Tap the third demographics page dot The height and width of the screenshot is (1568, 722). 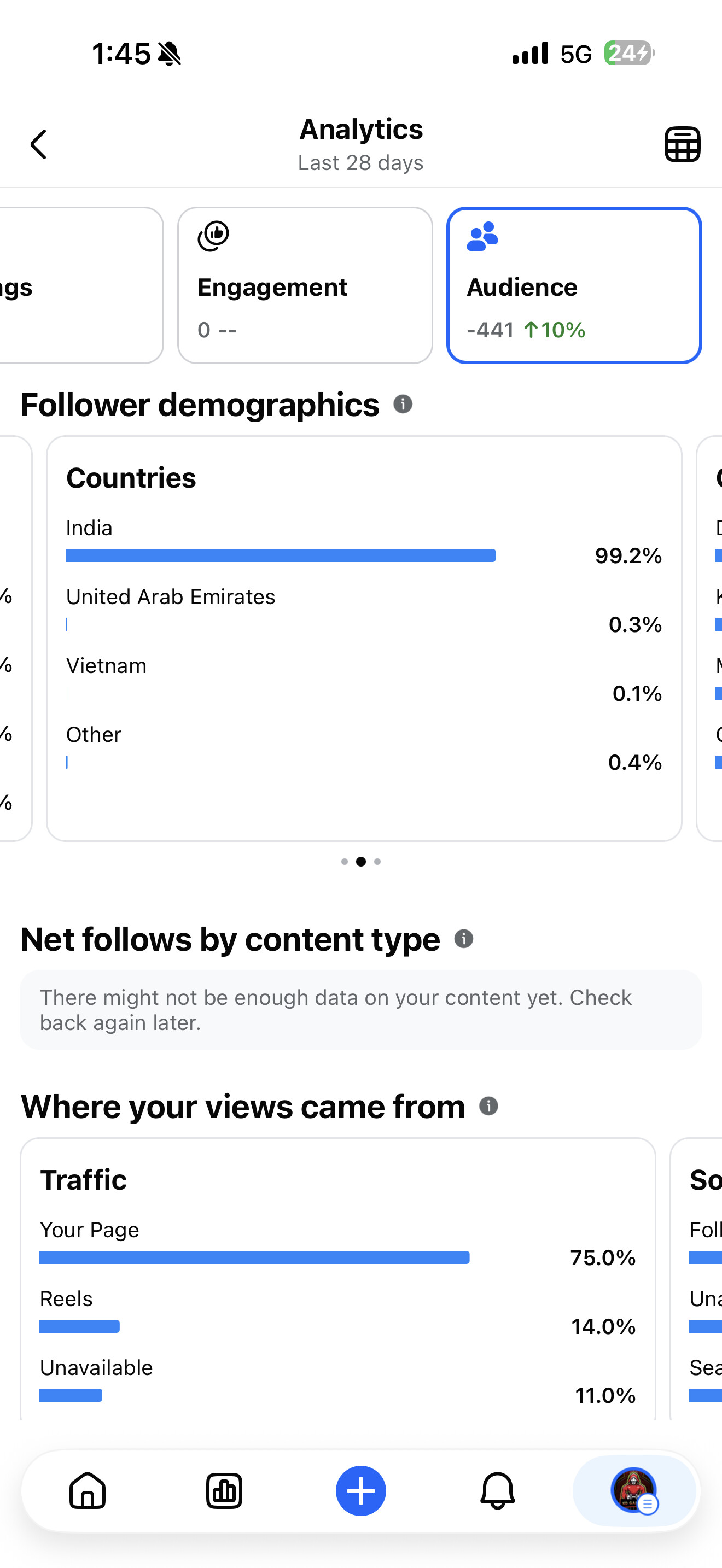point(377,861)
